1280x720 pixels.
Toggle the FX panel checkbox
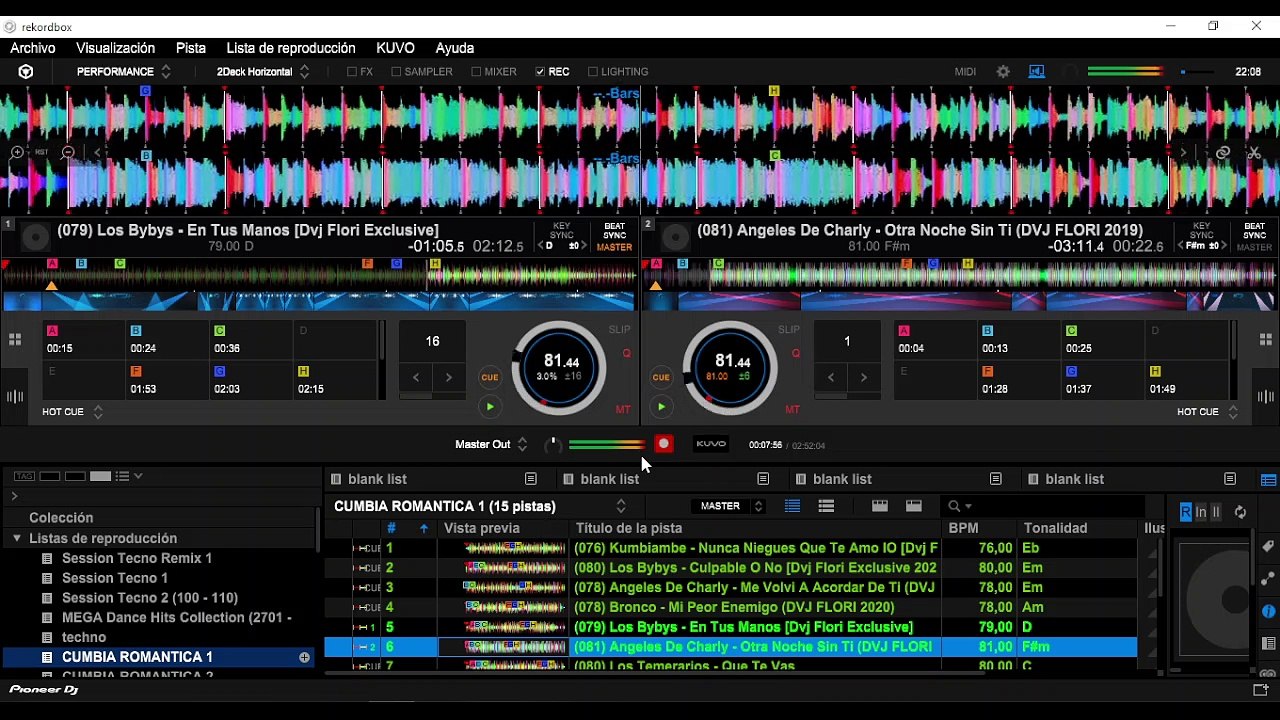[x=352, y=72]
